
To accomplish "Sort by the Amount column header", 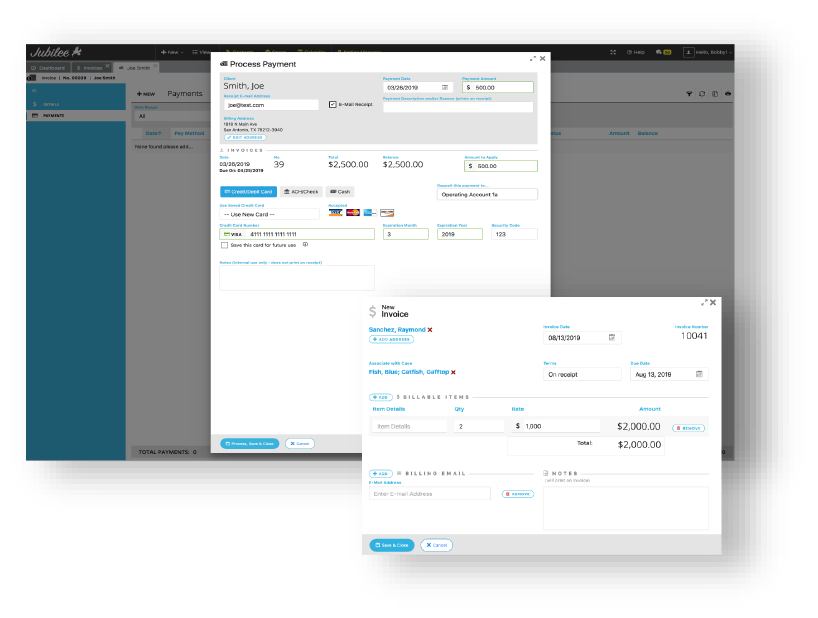I will click(x=619, y=134).
